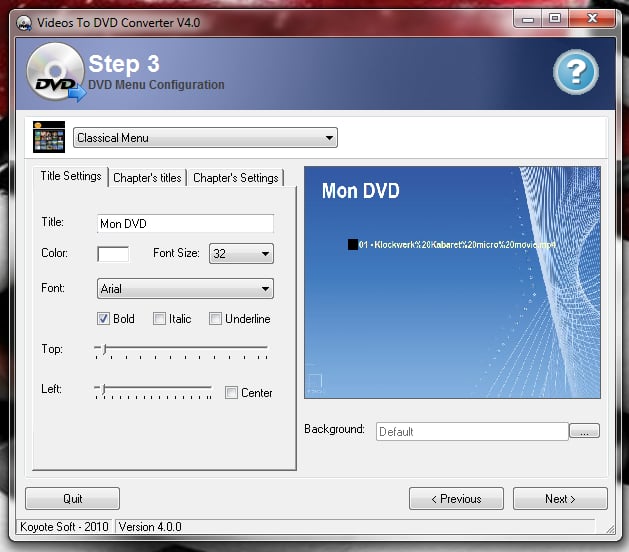
Task: Click the Background path field
Action: click(x=472, y=431)
